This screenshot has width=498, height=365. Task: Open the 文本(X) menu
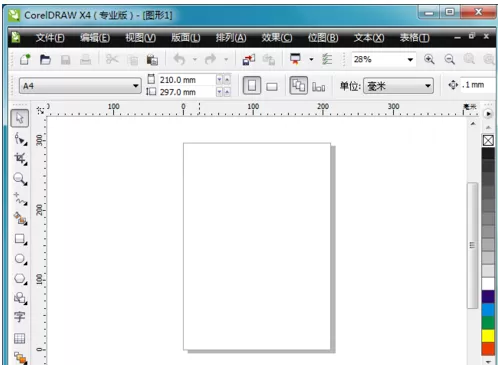(369, 38)
